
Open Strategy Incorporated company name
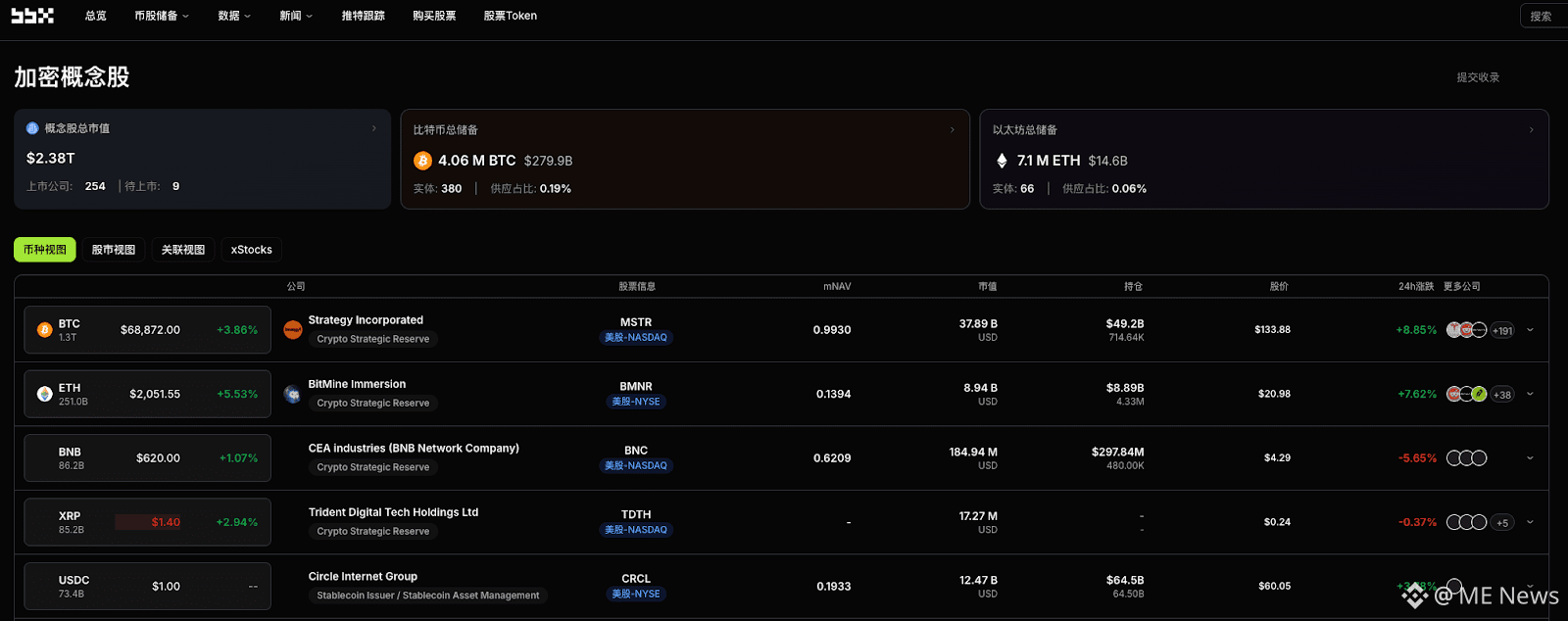point(366,320)
